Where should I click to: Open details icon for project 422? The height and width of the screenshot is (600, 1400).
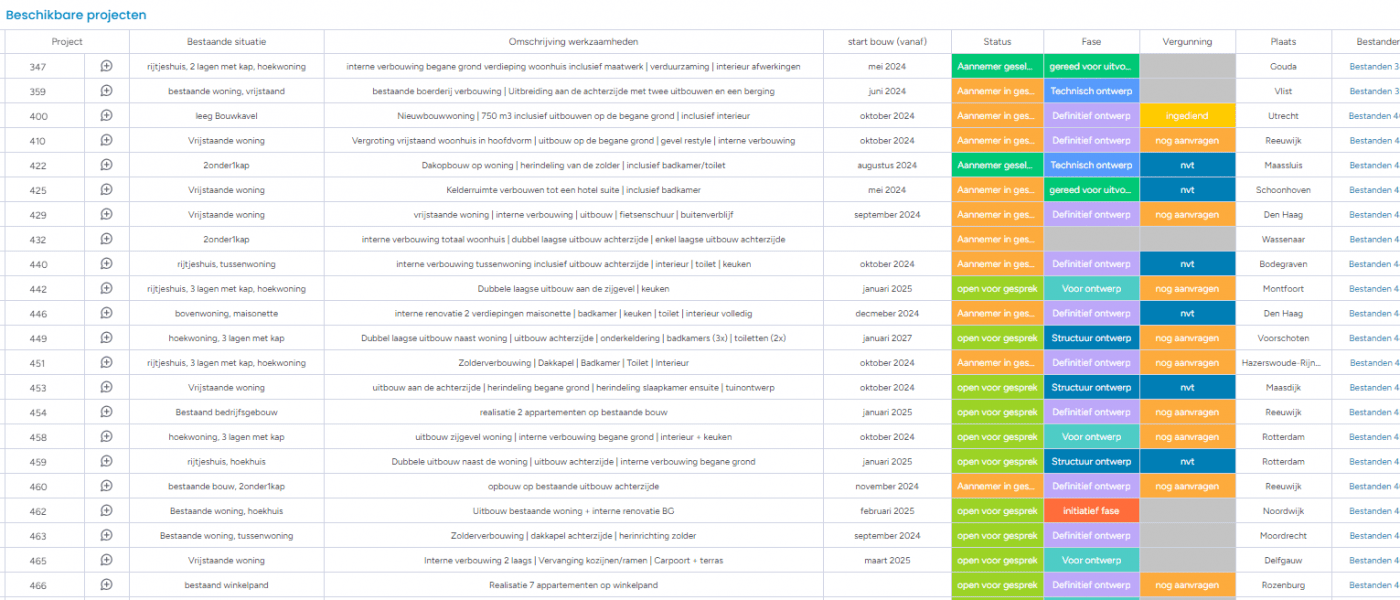pos(107,165)
